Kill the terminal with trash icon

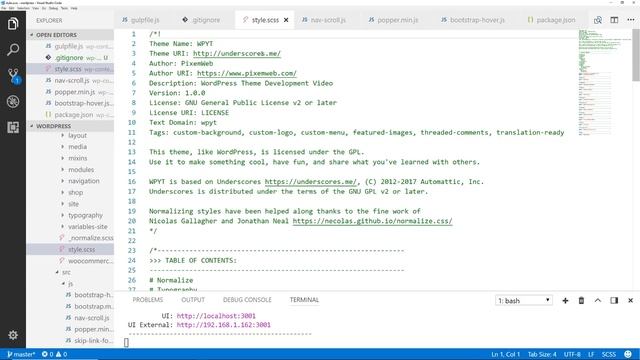coord(581,300)
